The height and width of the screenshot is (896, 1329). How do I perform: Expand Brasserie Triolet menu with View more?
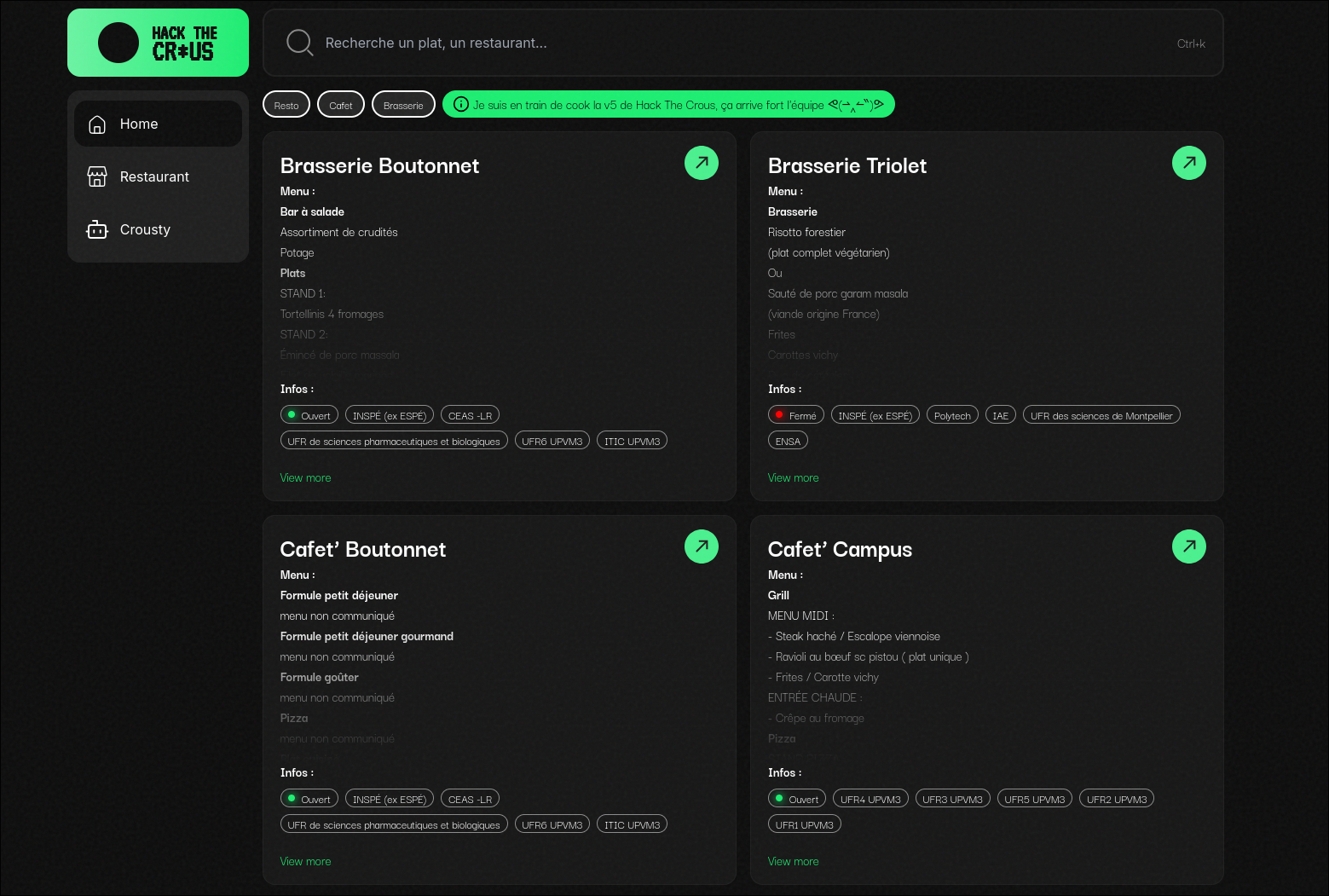793,477
